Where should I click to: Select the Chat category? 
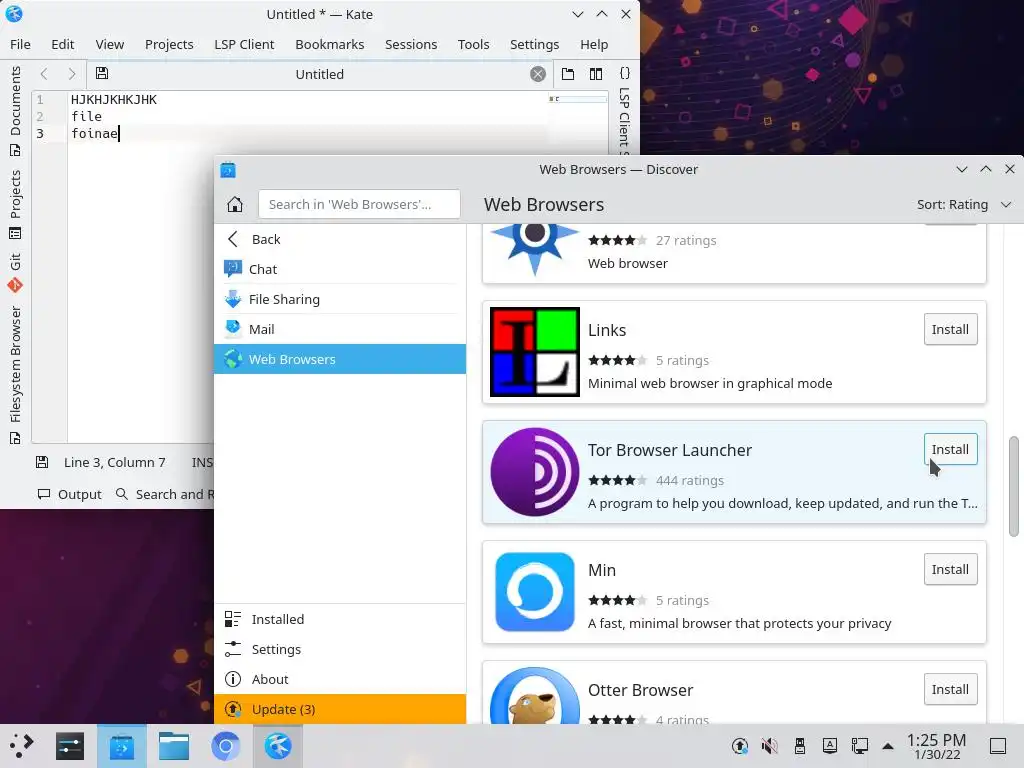point(340,269)
